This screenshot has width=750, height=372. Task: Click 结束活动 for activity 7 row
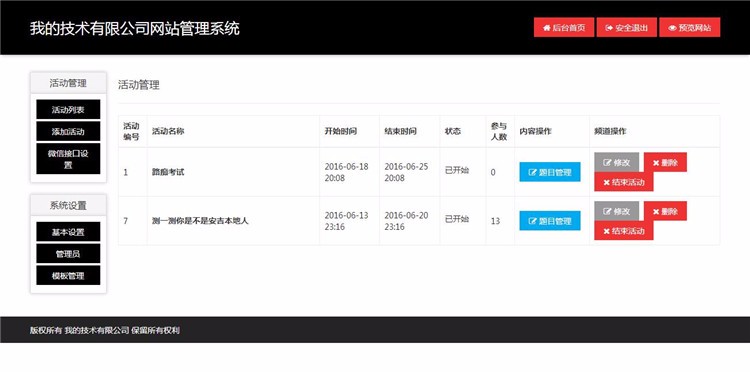(623, 230)
